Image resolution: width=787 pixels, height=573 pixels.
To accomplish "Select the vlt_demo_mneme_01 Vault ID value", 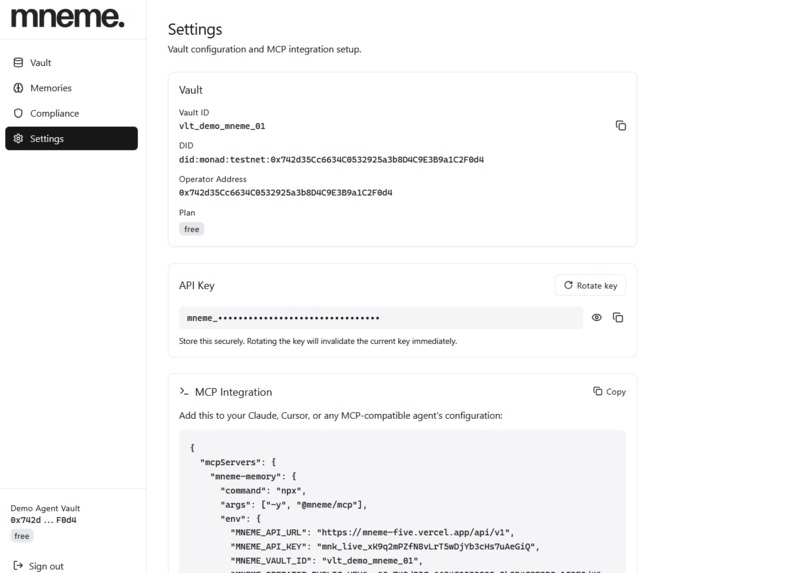I will coord(222,126).
